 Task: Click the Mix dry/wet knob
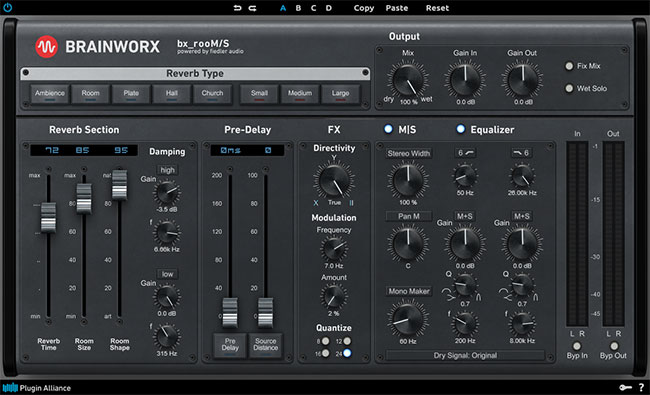[x=408, y=80]
